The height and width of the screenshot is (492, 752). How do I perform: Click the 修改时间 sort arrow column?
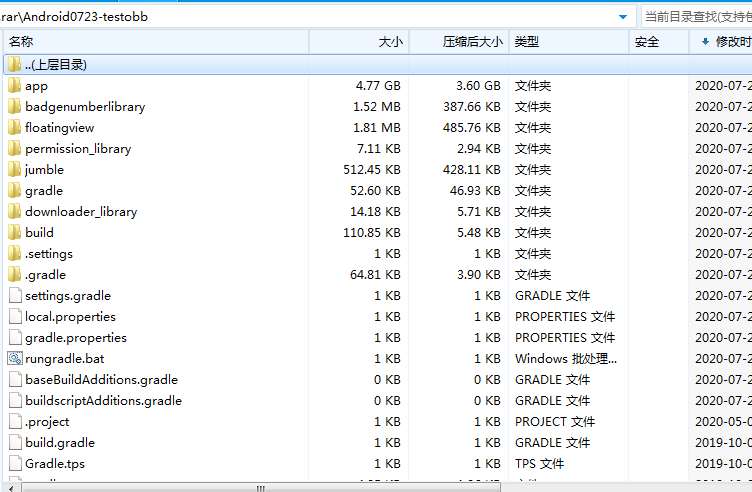pos(725,41)
